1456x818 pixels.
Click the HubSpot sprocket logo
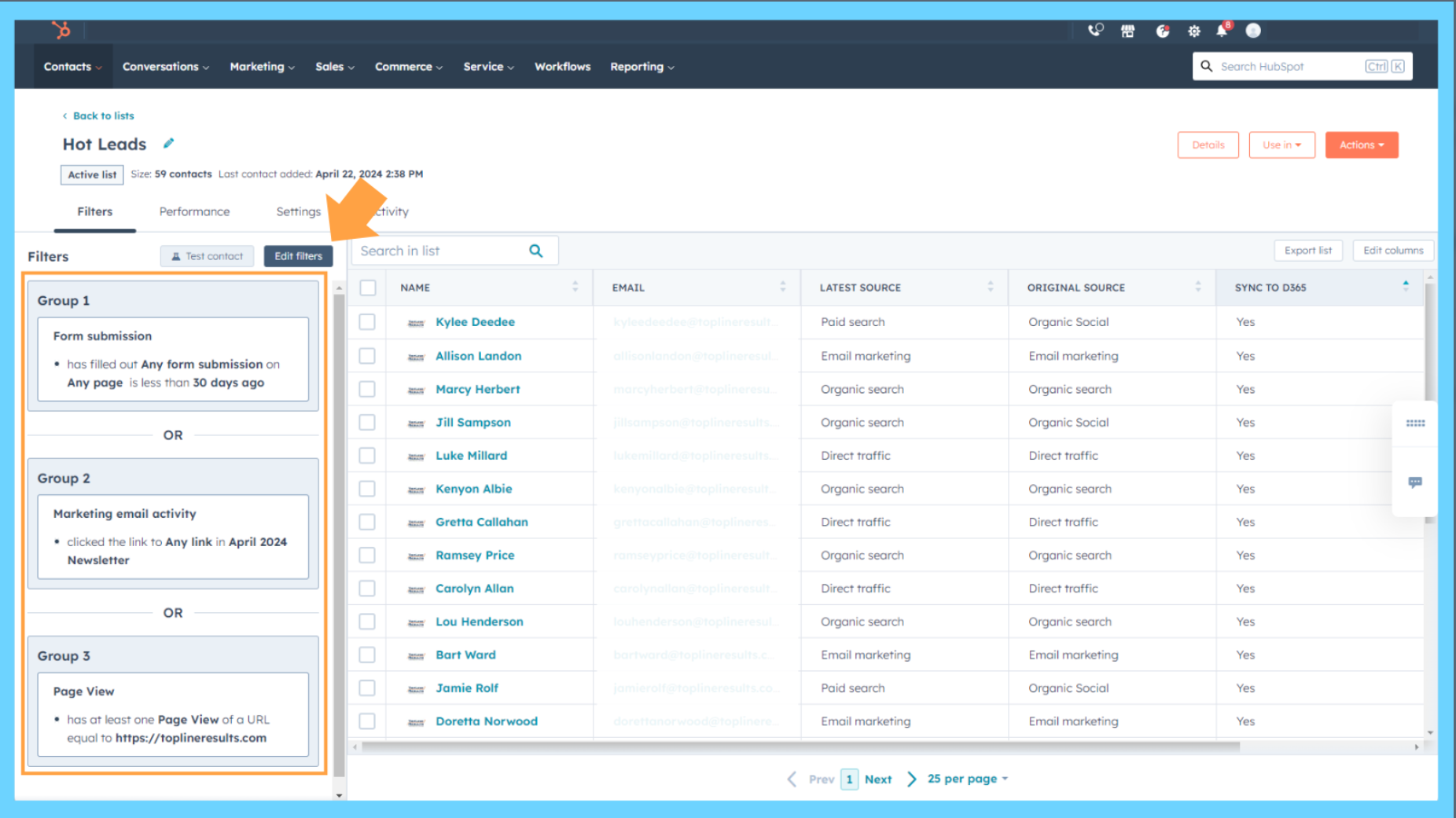[x=61, y=31]
